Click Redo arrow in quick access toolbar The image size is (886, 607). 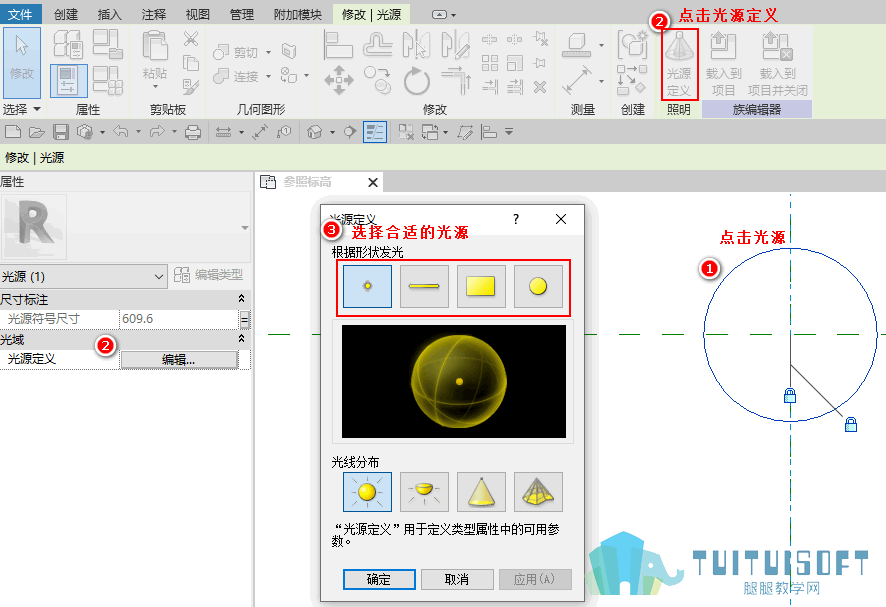point(157,132)
